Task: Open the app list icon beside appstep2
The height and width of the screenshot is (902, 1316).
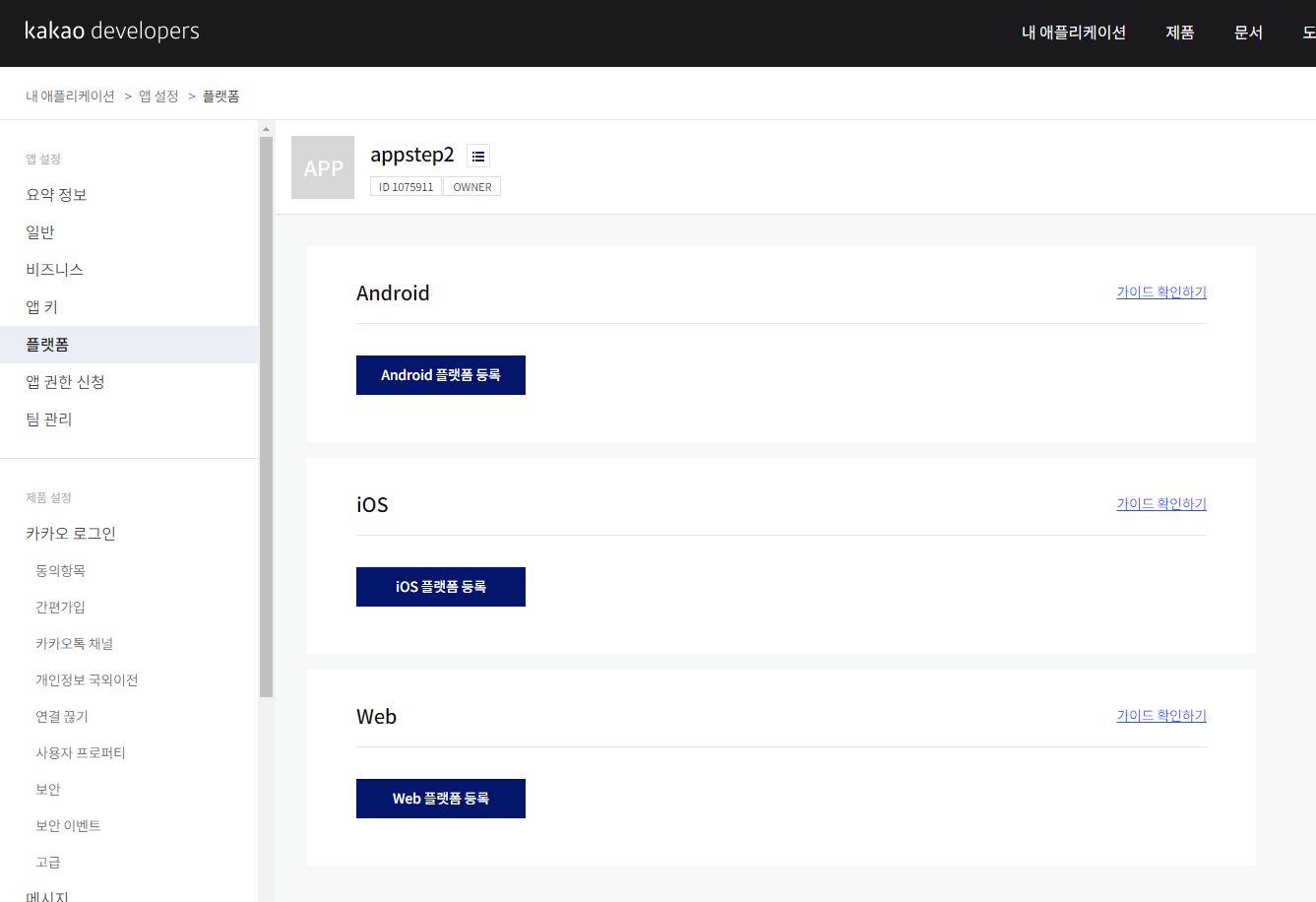Action: point(478,156)
